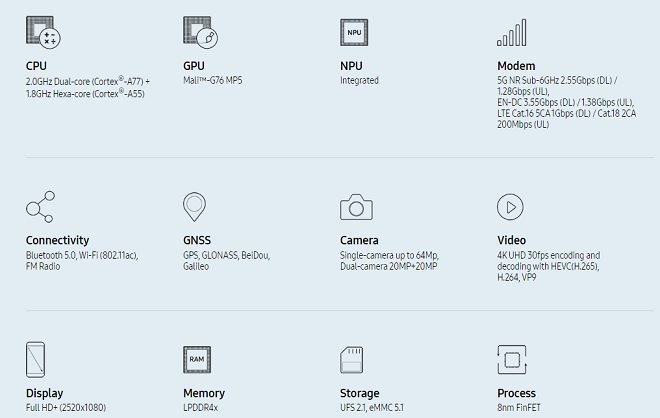This screenshot has width=660, height=418.
Task: Select the CPU heading text
Action: coord(36,66)
